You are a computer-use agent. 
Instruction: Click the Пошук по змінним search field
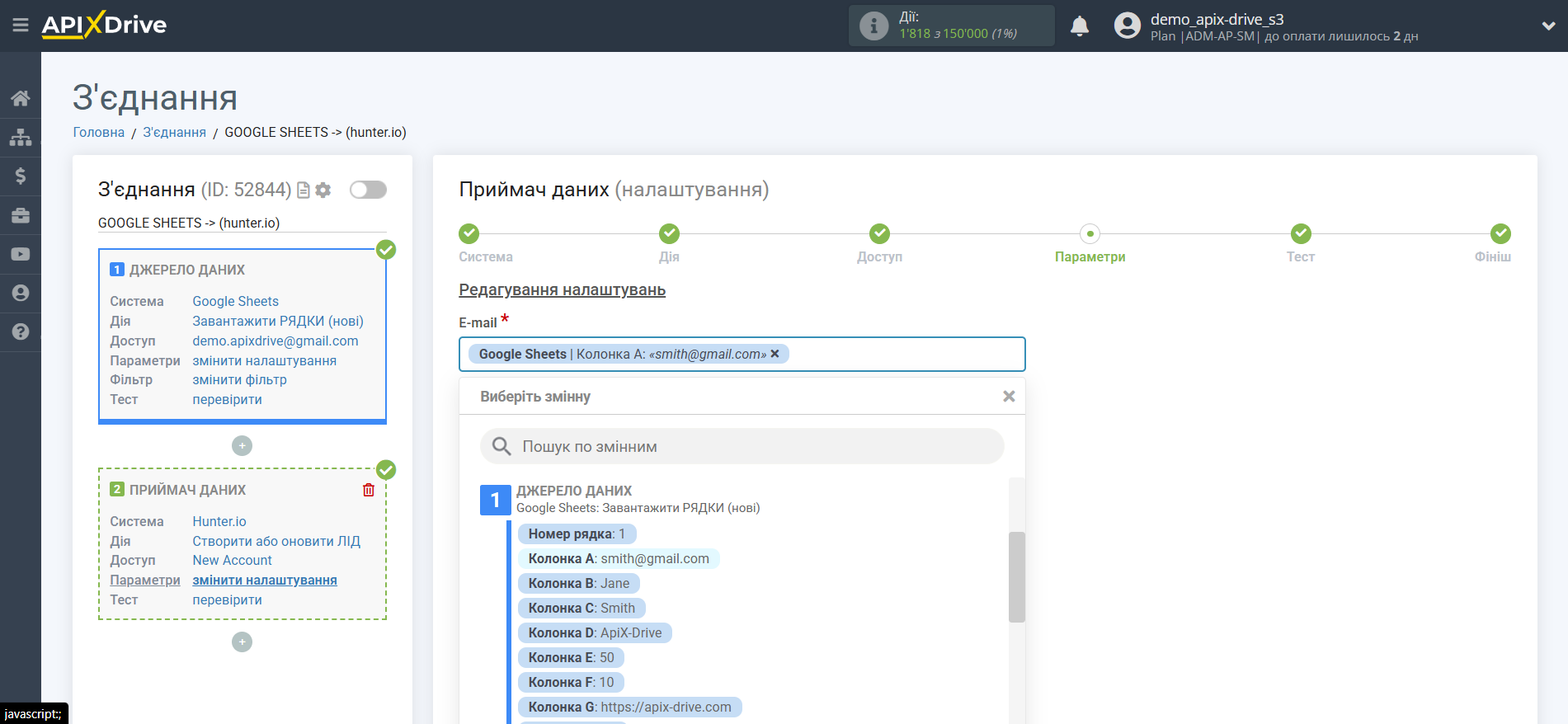(x=742, y=446)
